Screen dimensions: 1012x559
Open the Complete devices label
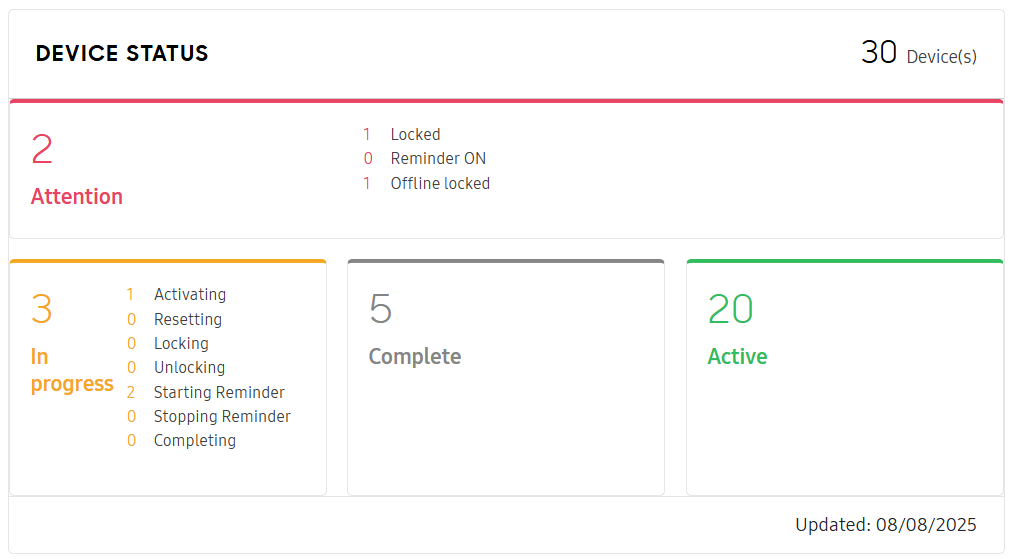415,357
